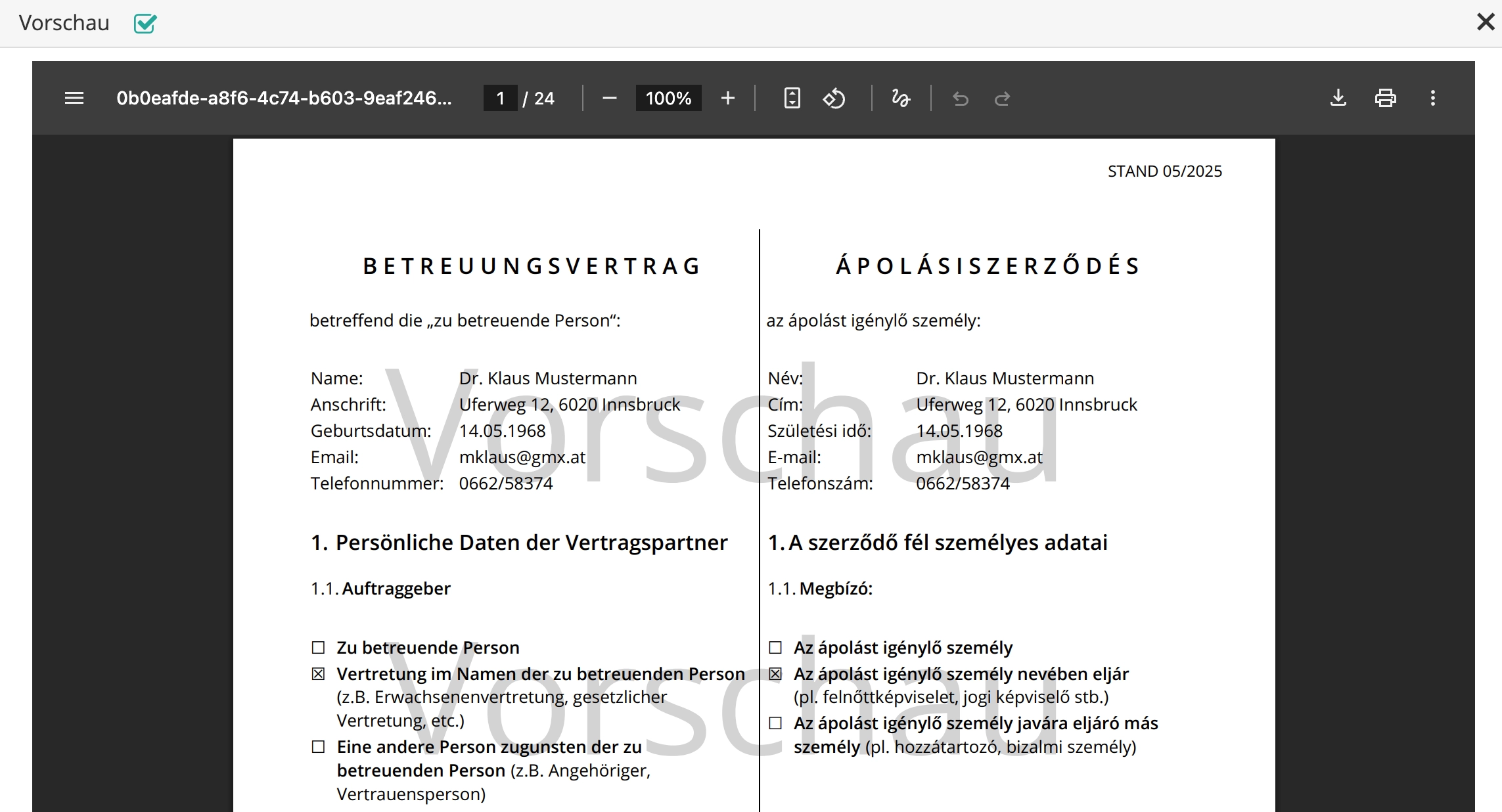
Task: Edit the current page number field
Action: click(x=501, y=99)
